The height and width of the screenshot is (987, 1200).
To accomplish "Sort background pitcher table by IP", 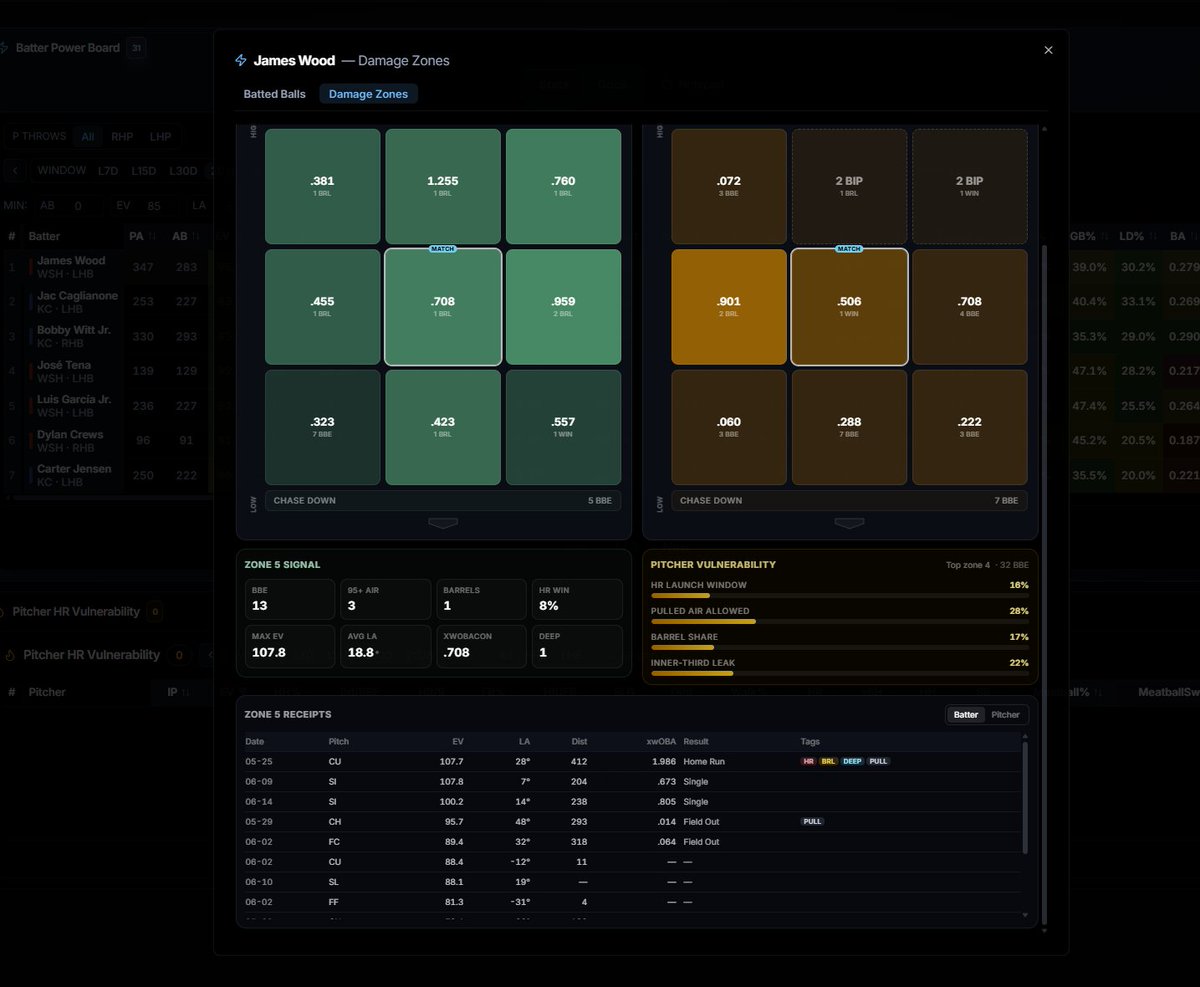I will 178,692.
